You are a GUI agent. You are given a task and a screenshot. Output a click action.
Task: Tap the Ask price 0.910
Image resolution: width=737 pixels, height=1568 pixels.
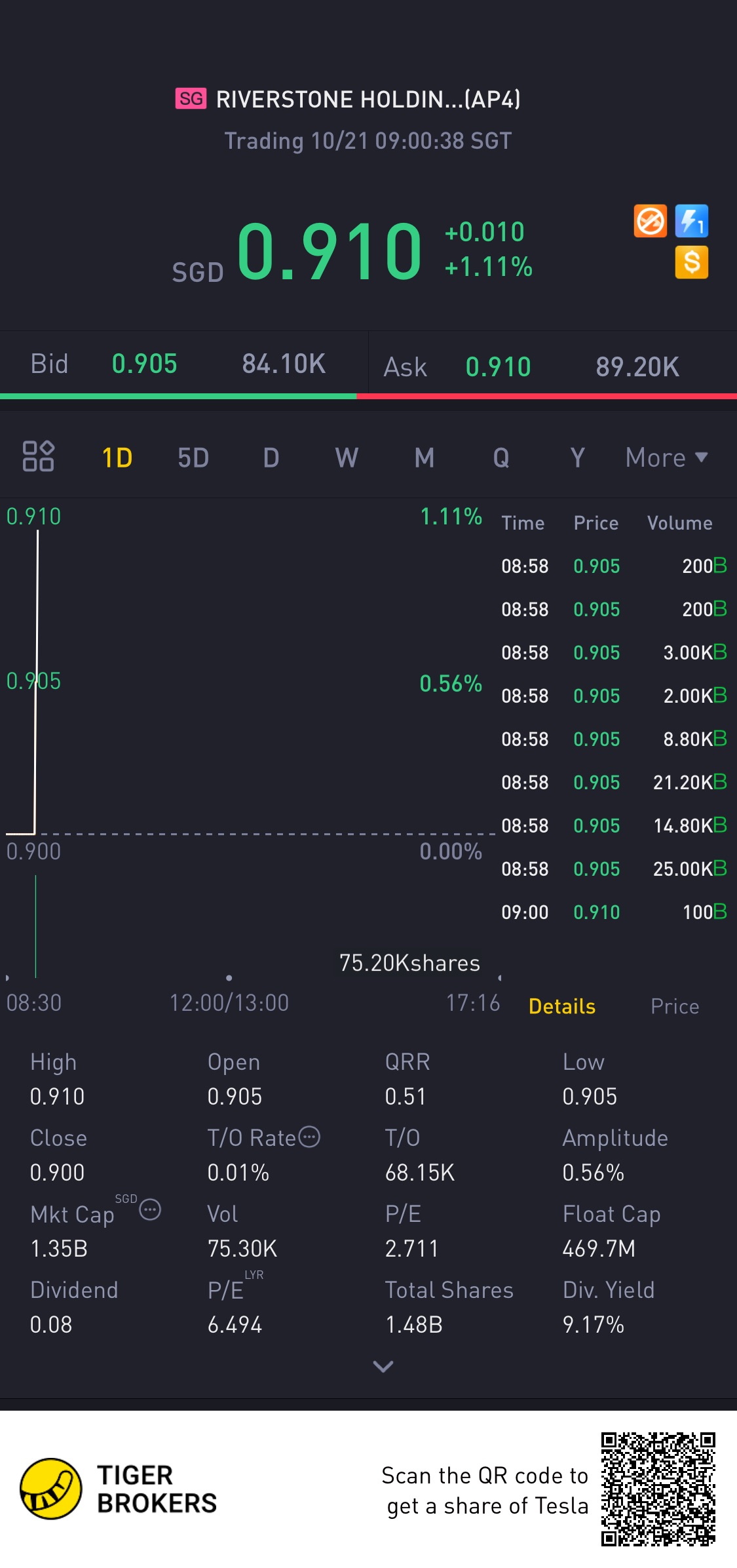[x=498, y=367]
